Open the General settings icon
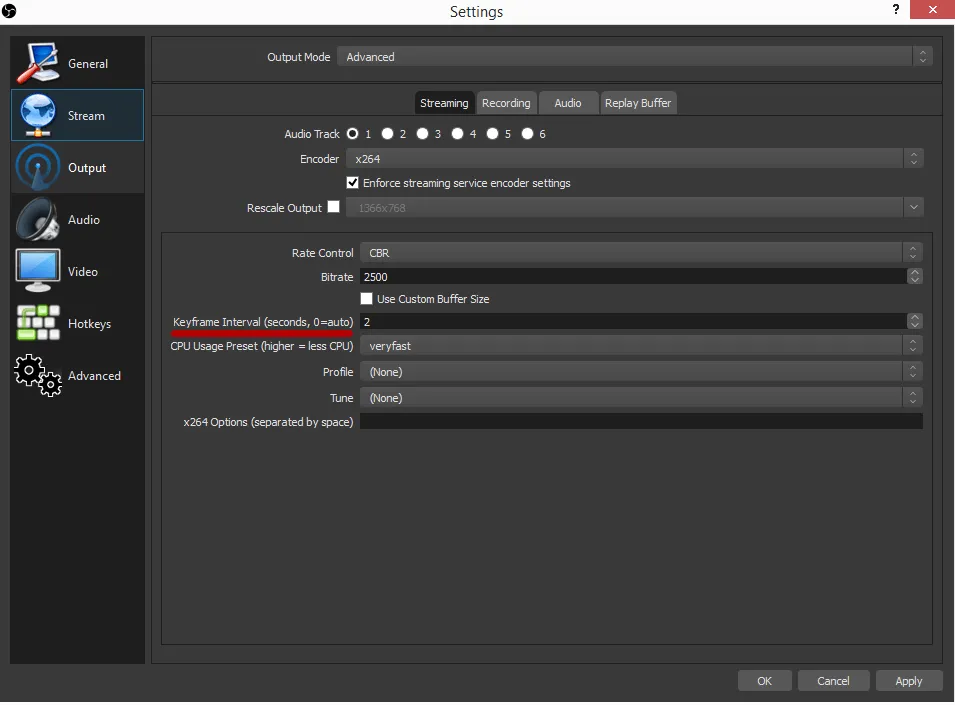 pos(38,63)
